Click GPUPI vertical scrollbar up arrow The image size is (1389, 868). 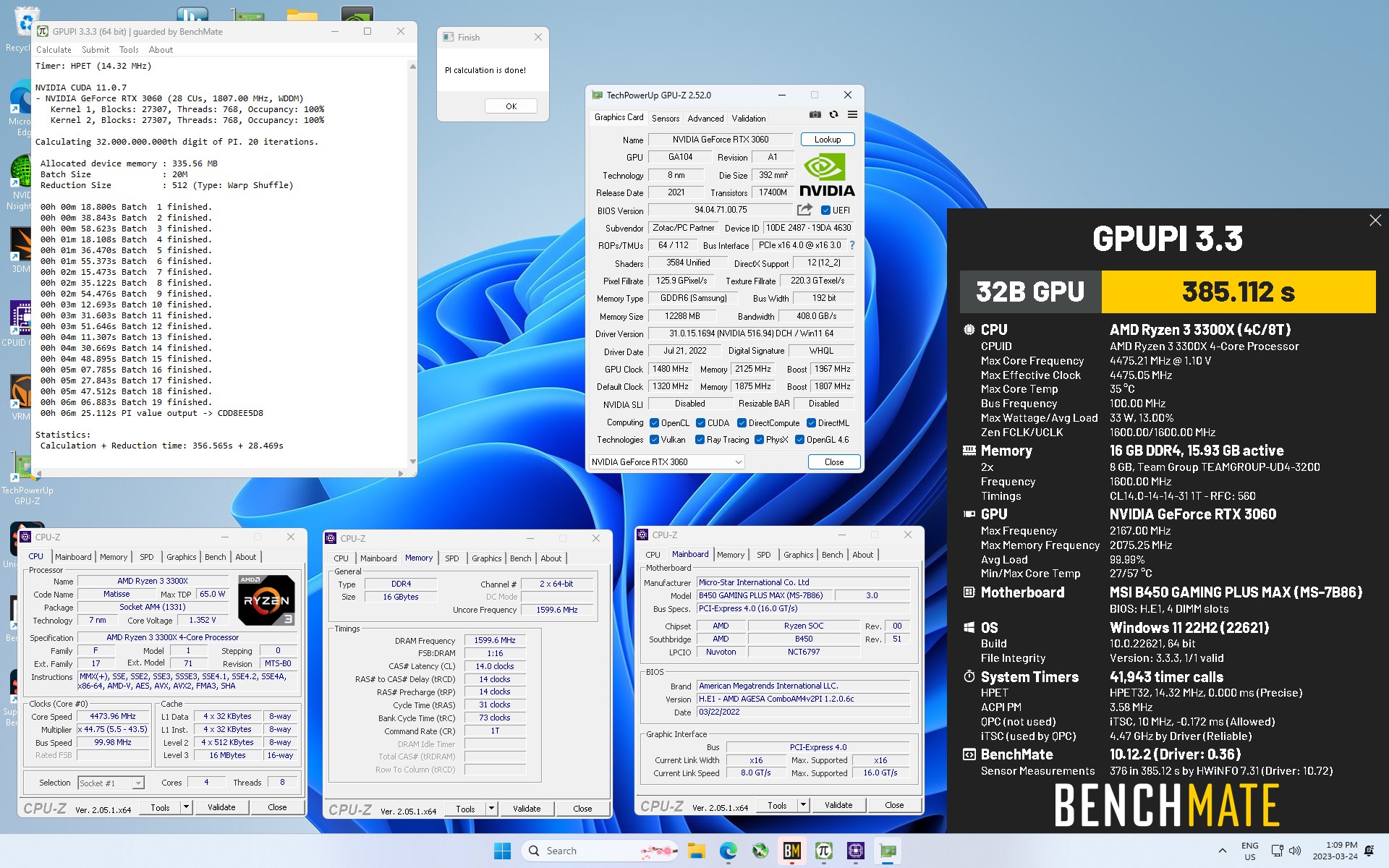(x=412, y=67)
